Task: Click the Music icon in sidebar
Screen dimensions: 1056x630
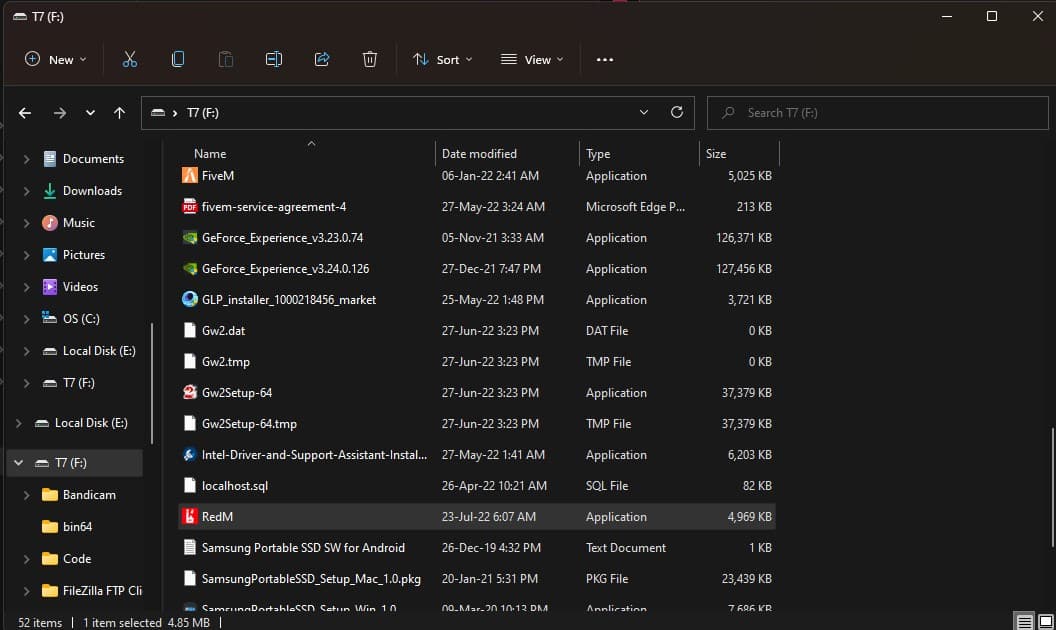Action: [x=50, y=223]
